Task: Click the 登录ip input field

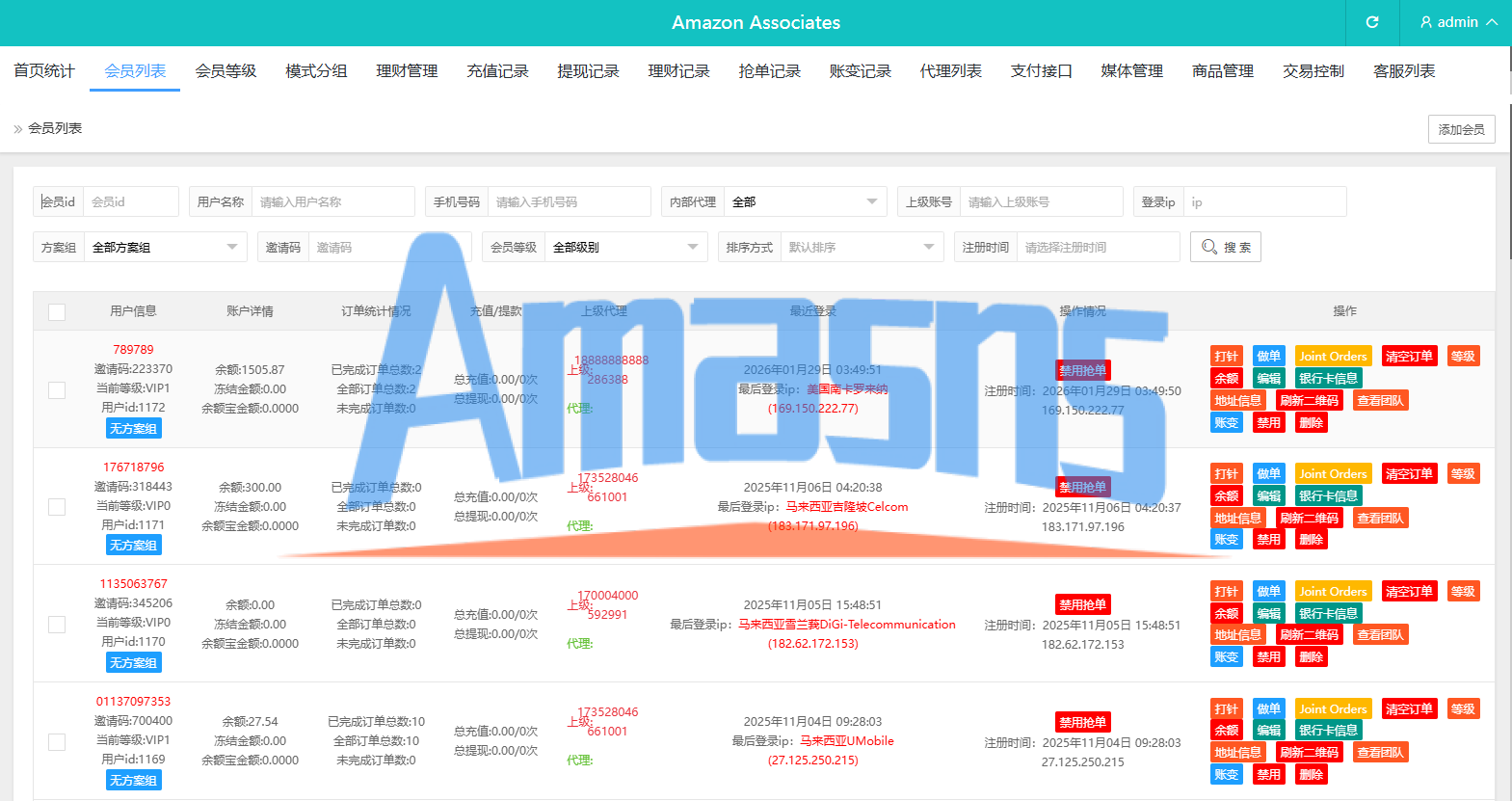Action: point(1264,201)
